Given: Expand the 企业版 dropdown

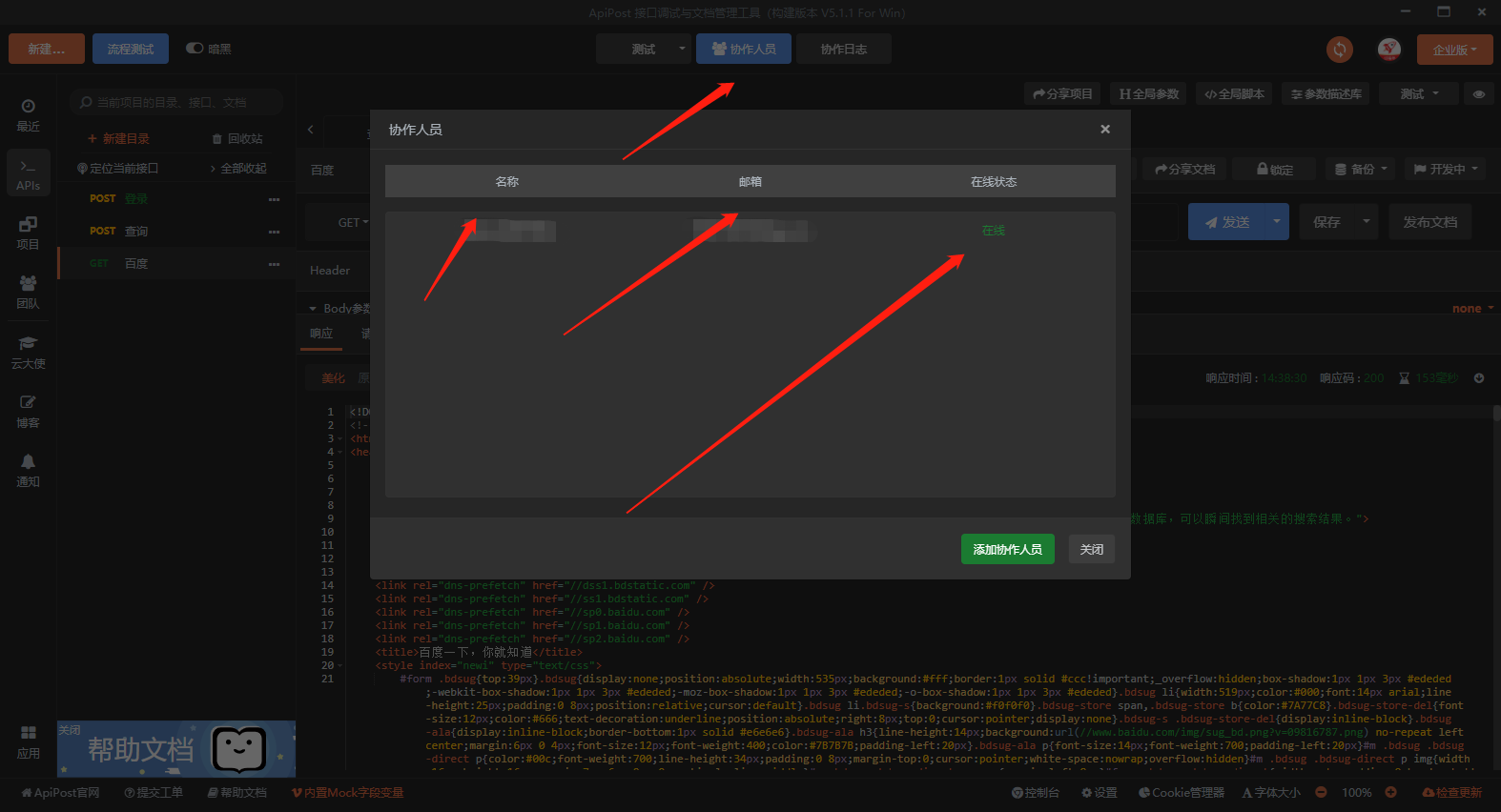Looking at the screenshot, I should pyautogui.click(x=1454, y=50).
